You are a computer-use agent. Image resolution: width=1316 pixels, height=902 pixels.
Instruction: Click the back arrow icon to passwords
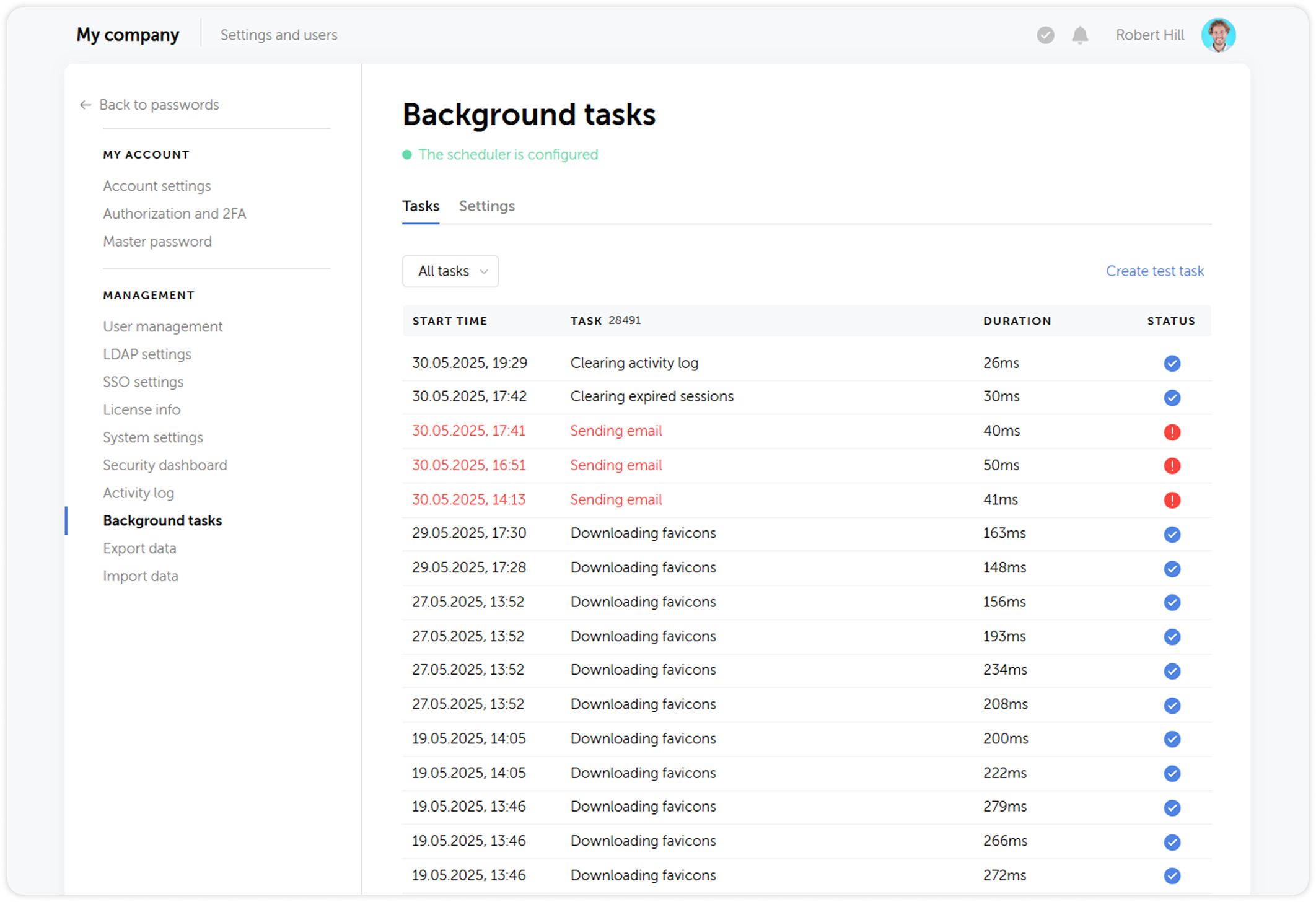(x=86, y=105)
